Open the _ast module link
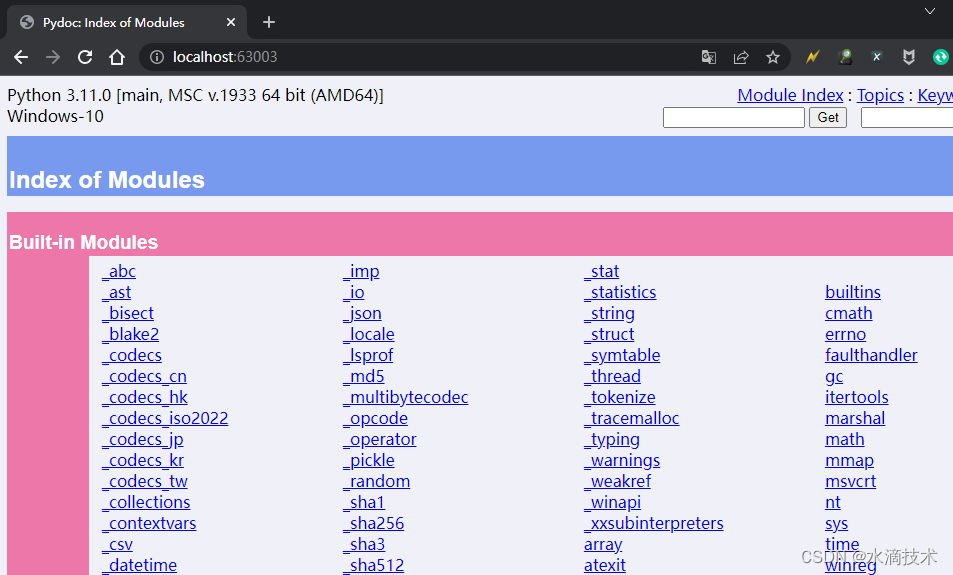Viewport: 953px width, 575px height. tap(116, 292)
